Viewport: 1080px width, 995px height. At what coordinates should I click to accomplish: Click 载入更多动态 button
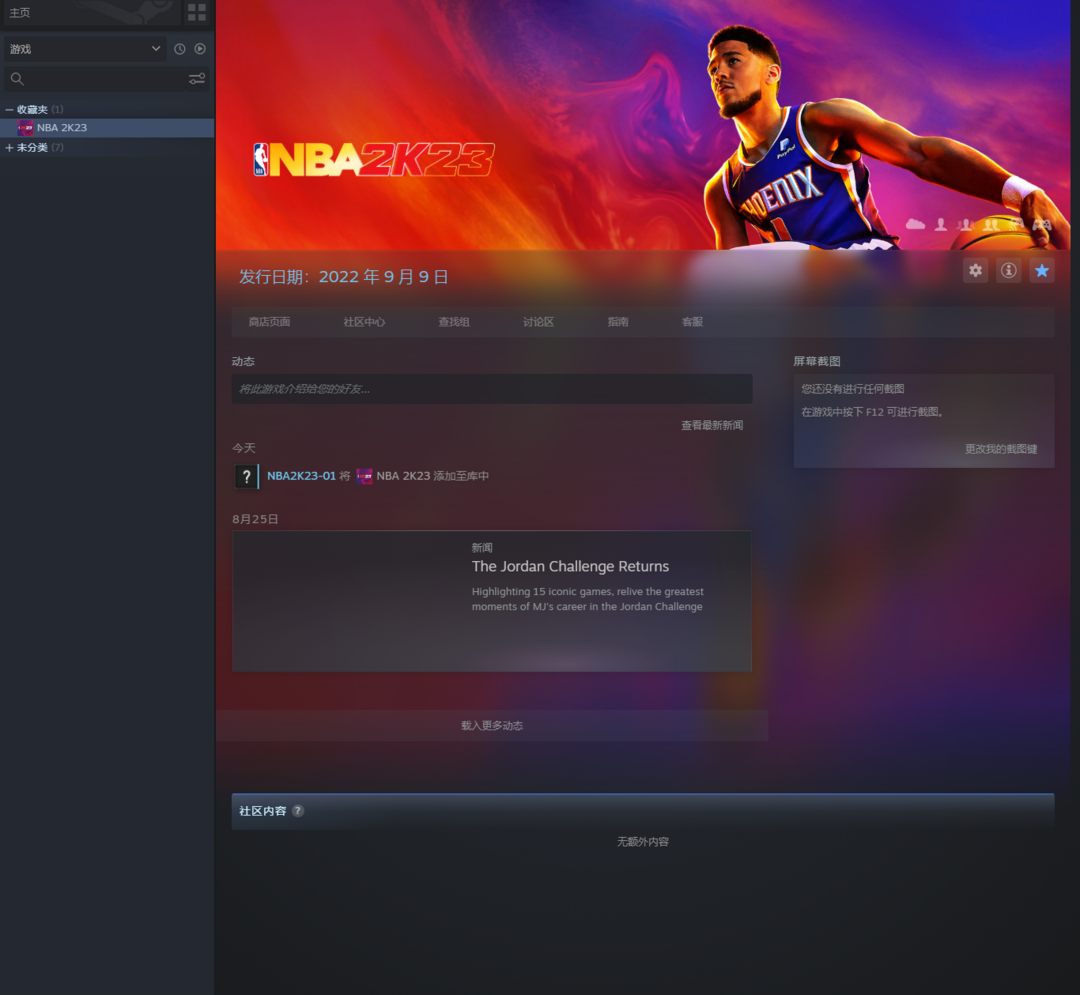(492, 726)
